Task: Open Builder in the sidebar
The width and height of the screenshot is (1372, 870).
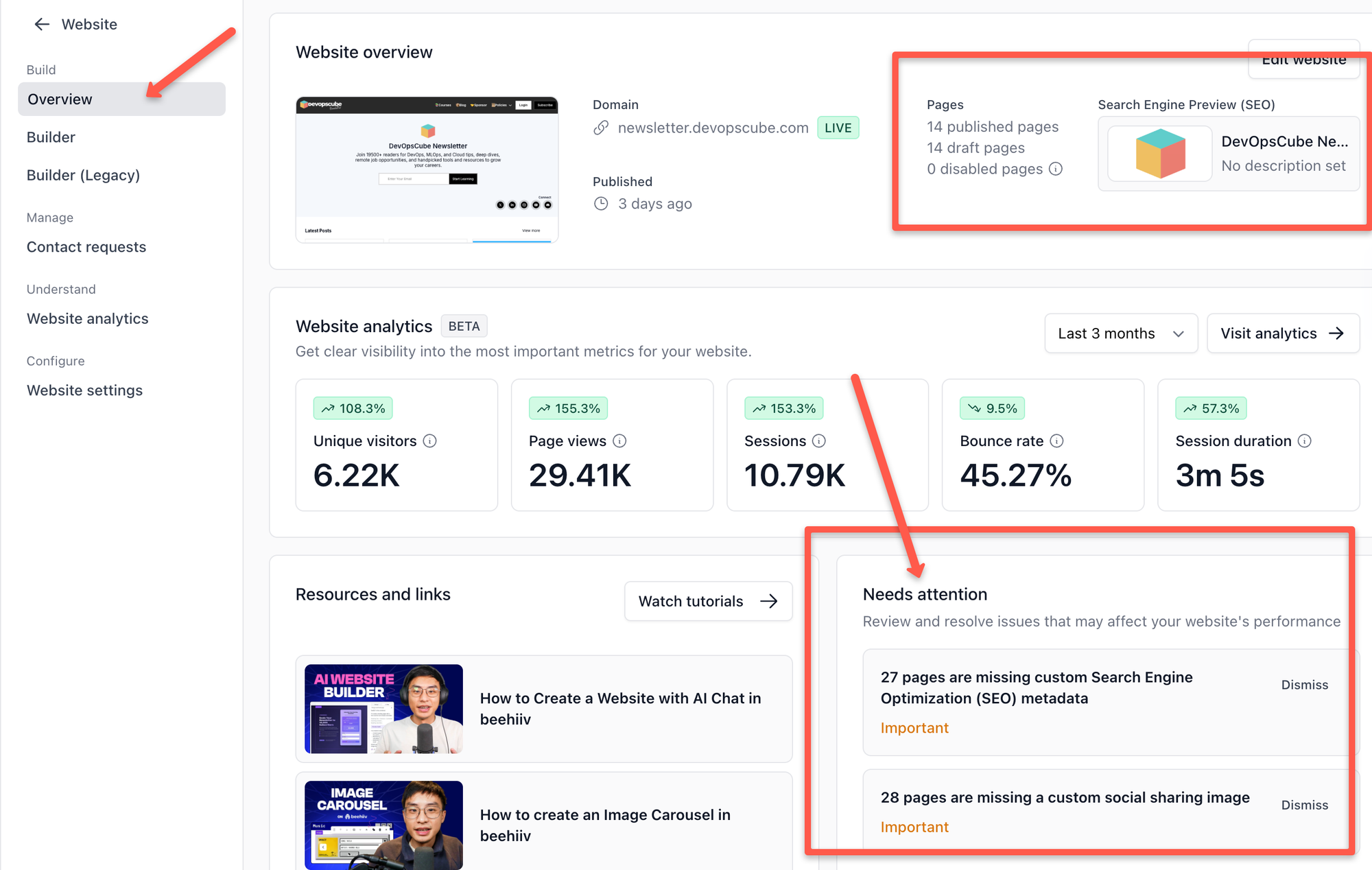Action: tap(51, 137)
